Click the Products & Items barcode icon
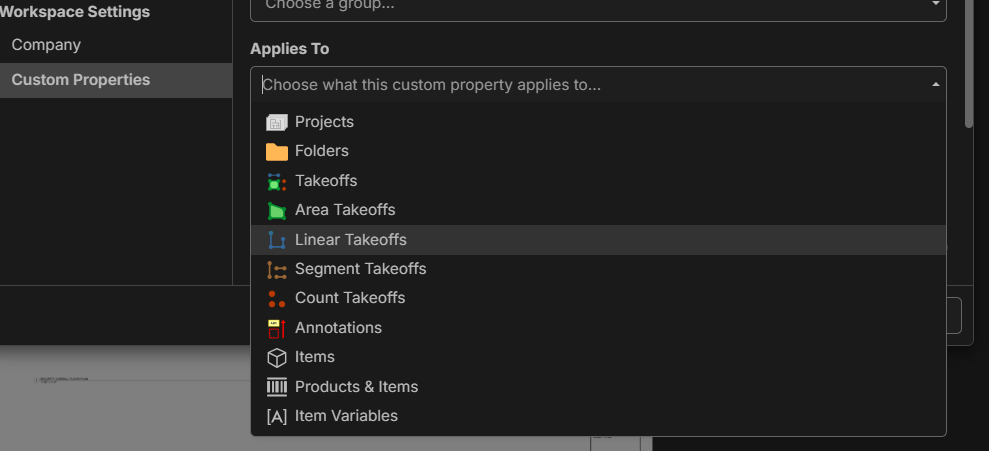Image resolution: width=989 pixels, height=451 pixels. 277,387
